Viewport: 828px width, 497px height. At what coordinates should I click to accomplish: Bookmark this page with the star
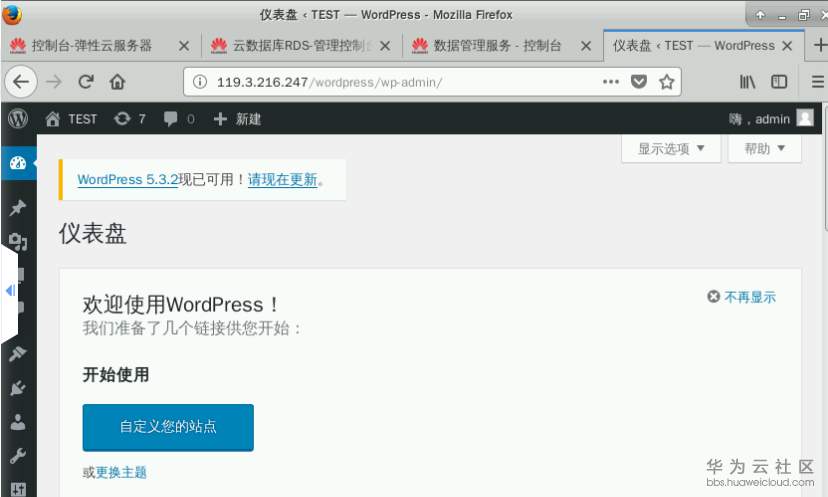click(667, 81)
